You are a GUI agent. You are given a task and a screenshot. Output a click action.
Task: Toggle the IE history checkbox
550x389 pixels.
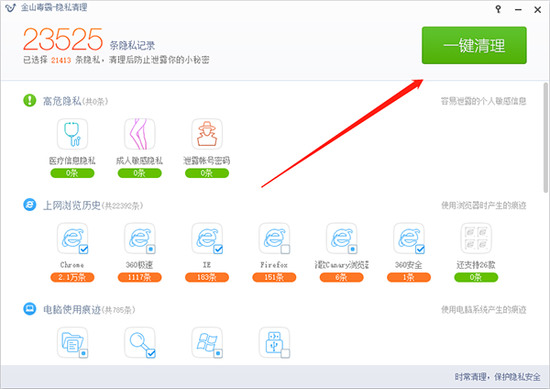pos(218,249)
